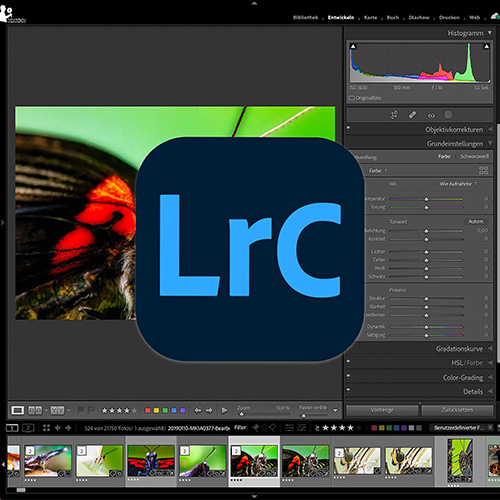Toggle Objektivkorrekturen panel switch
This screenshot has width=500, height=500.
tap(348, 128)
